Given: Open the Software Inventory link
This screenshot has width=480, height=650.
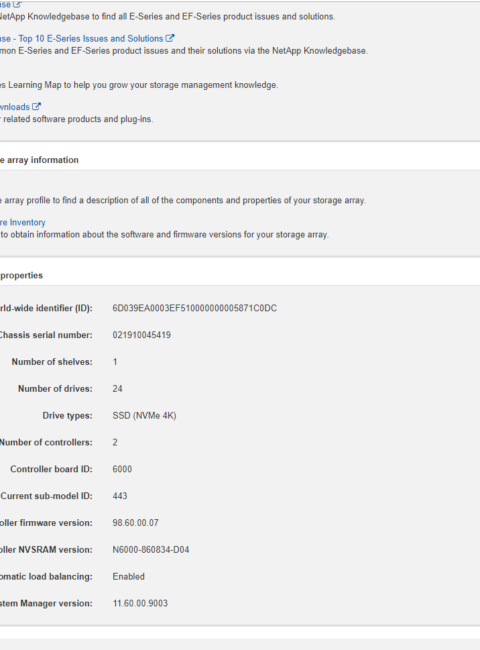Looking at the screenshot, I should [22, 223].
